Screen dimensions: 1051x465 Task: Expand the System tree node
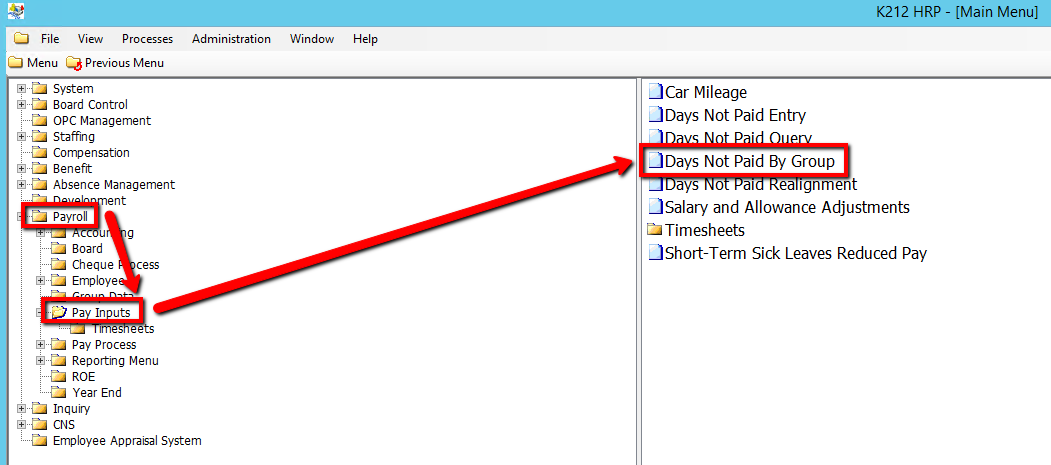tap(21, 89)
